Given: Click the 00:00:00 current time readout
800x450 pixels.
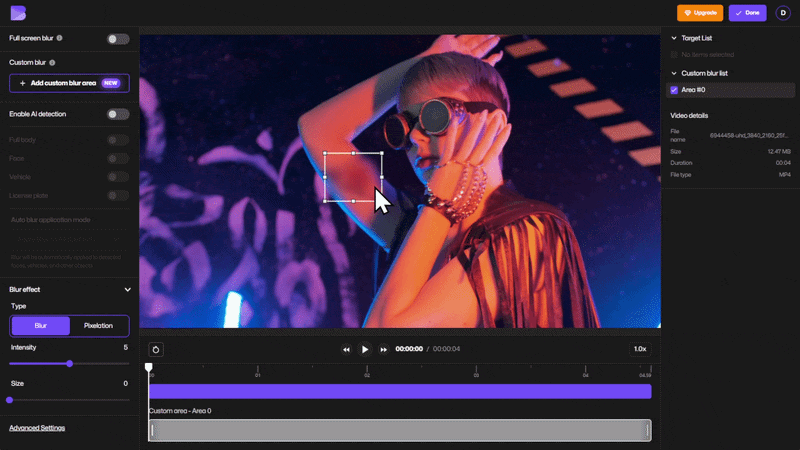Looking at the screenshot, I should click(x=409, y=349).
